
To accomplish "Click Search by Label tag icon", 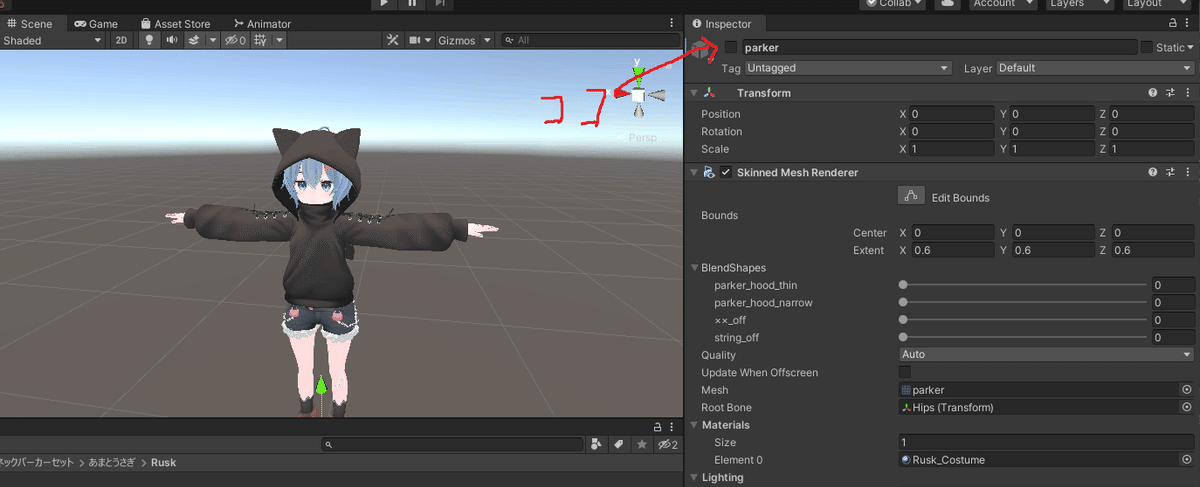I will (x=619, y=444).
